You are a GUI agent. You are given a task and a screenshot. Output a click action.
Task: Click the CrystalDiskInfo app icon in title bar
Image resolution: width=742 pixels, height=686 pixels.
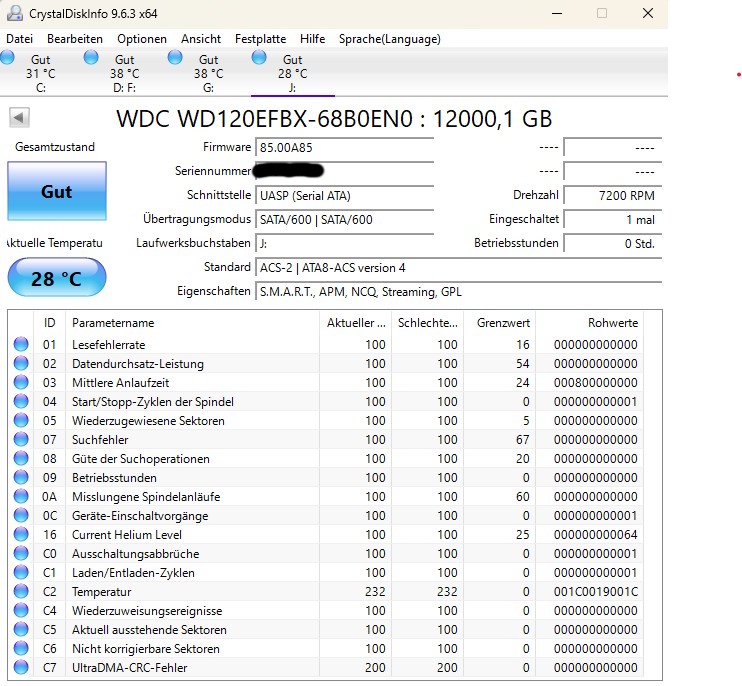pyautogui.click(x=14, y=13)
